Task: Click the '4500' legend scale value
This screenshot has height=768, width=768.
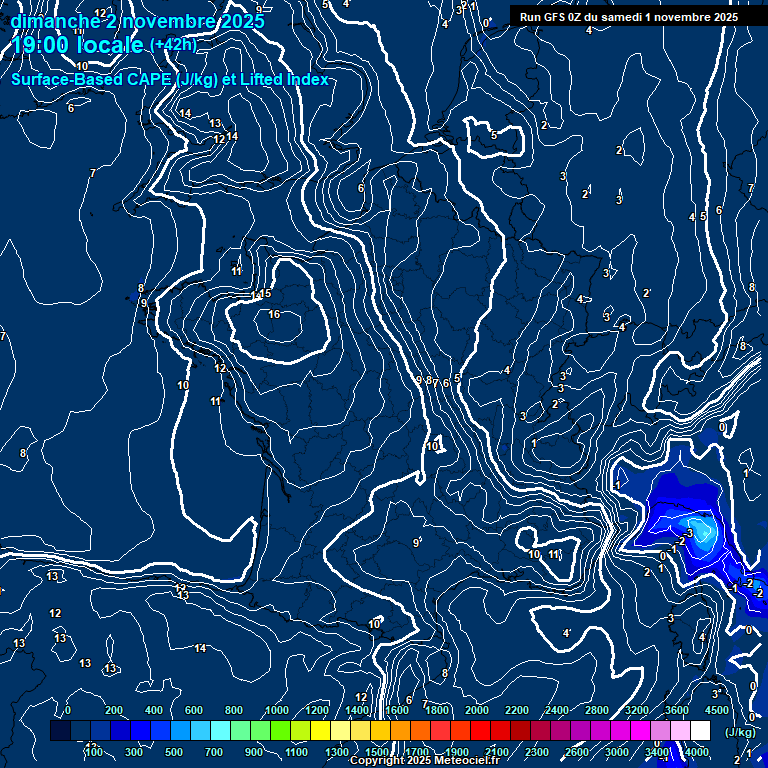Action: point(716,710)
